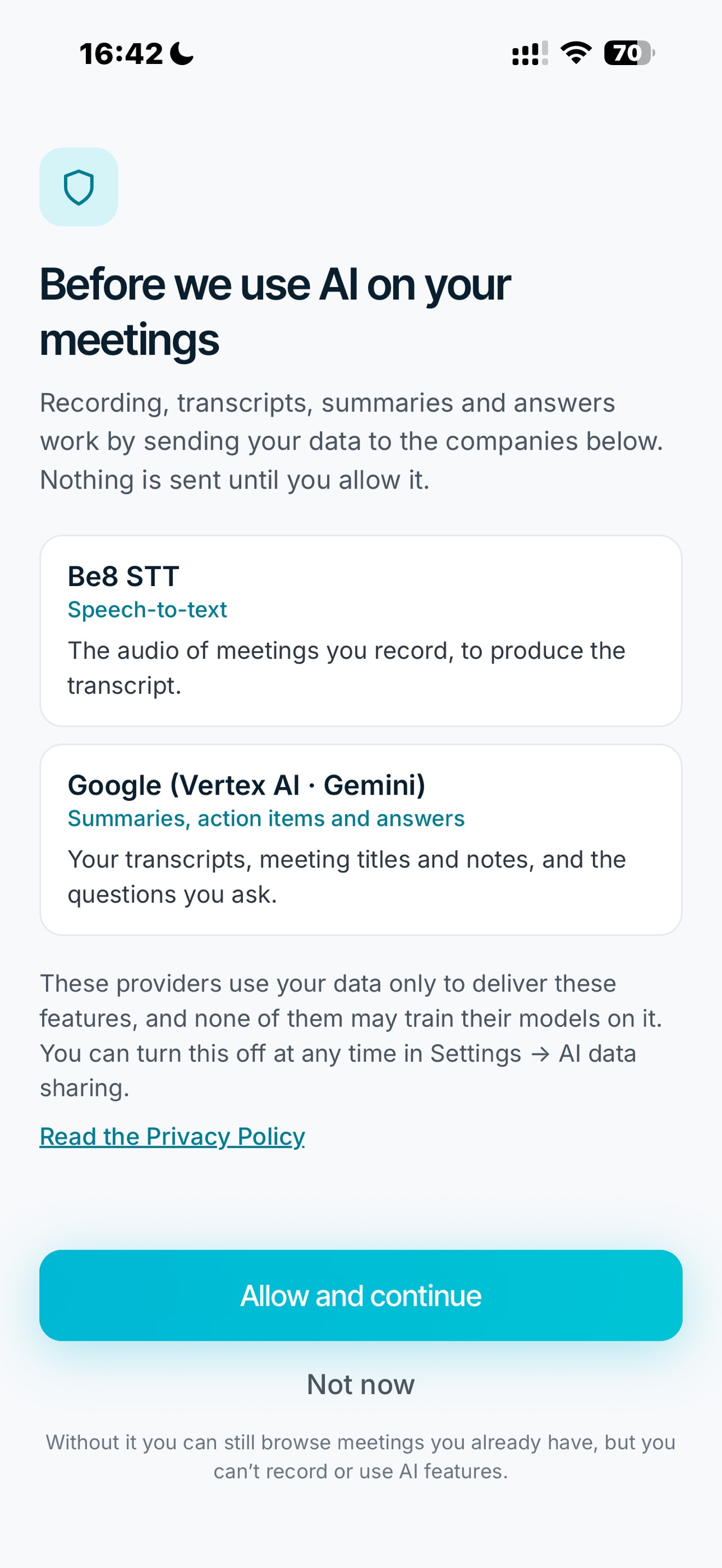Tap the footnote about browsing meetings
This screenshot has width=722, height=1568.
click(x=361, y=1456)
